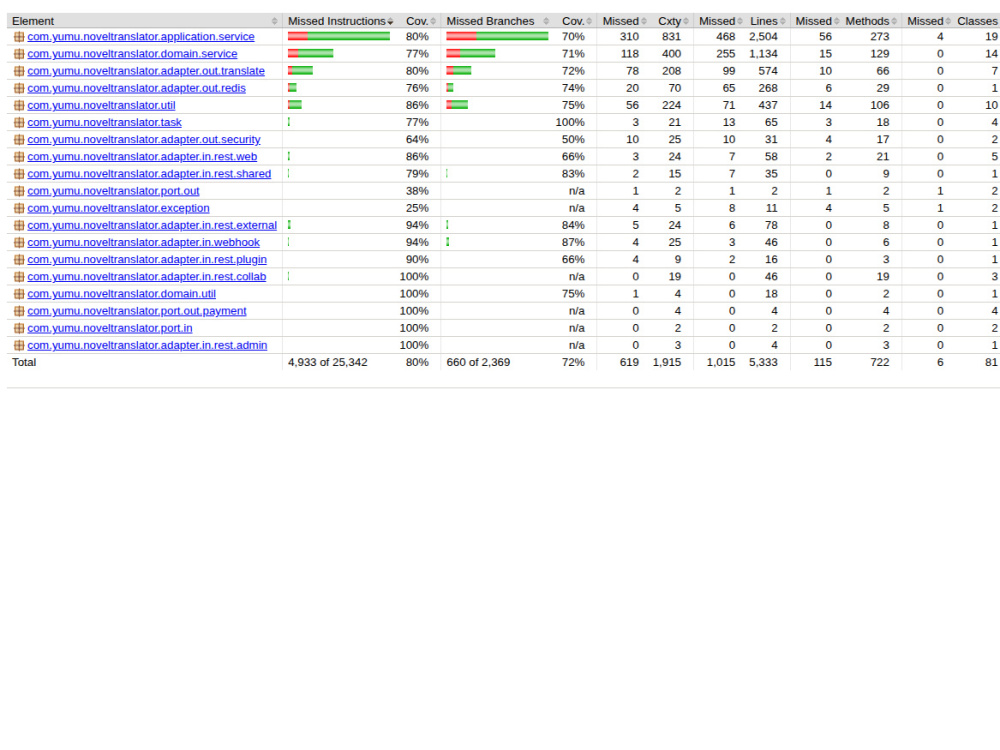Open com.yumu.noveltranslator.adapter.in.rest.plugin link
The height and width of the screenshot is (750, 1000).
pos(147,260)
